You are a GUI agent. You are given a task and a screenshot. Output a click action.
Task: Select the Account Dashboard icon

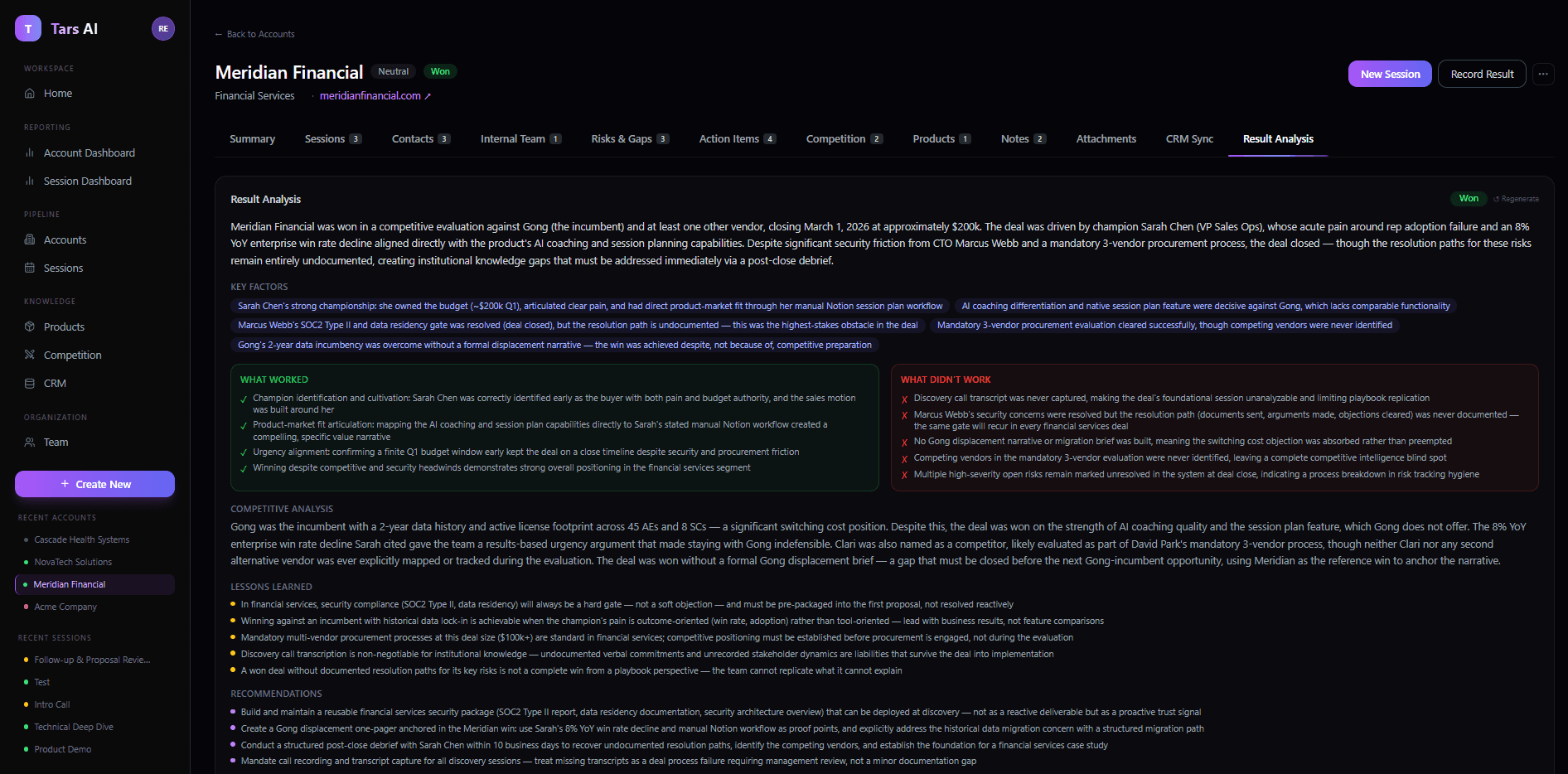point(29,152)
